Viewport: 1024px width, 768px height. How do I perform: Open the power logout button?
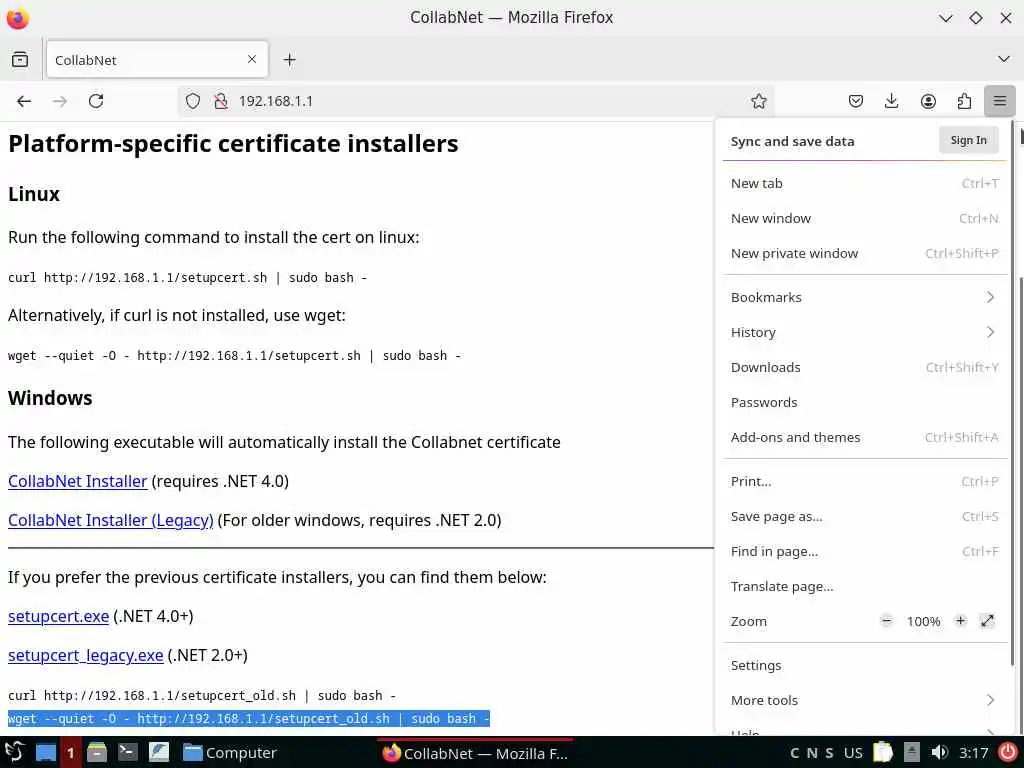point(1008,752)
